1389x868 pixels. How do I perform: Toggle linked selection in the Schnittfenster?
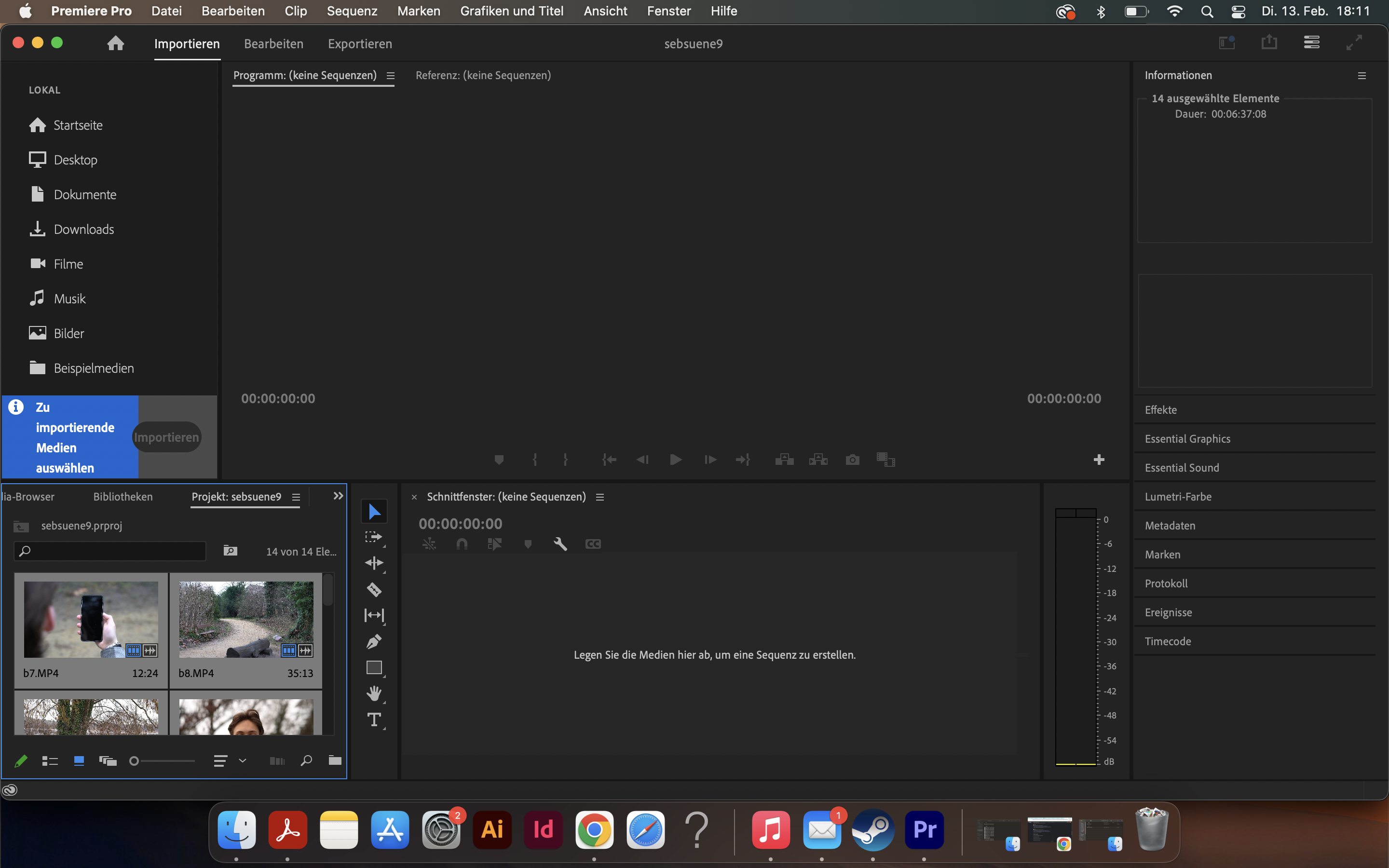click(x=429, y=543)
